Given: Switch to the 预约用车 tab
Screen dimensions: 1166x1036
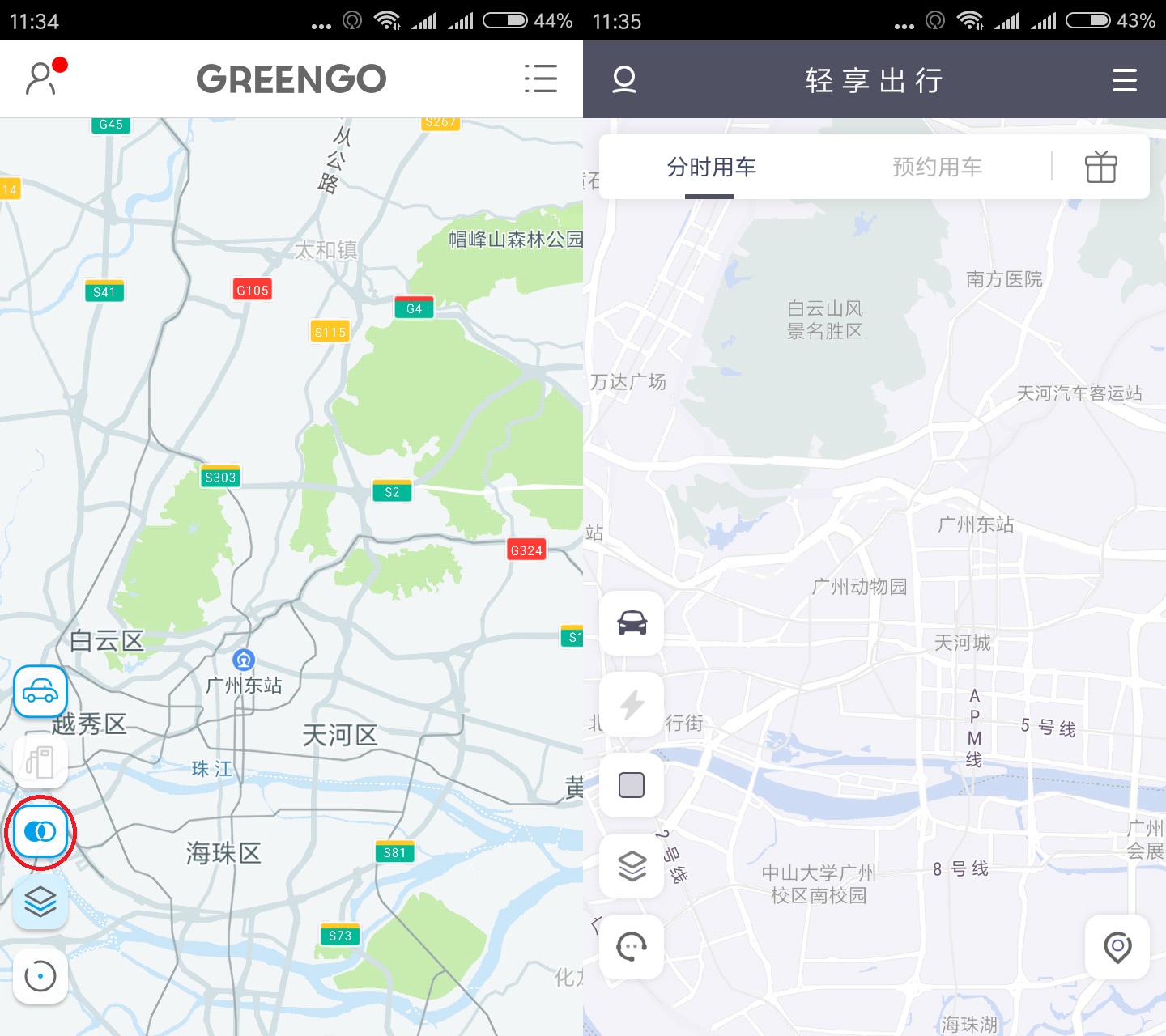Looking at the screenshot, I should point(937,167).
